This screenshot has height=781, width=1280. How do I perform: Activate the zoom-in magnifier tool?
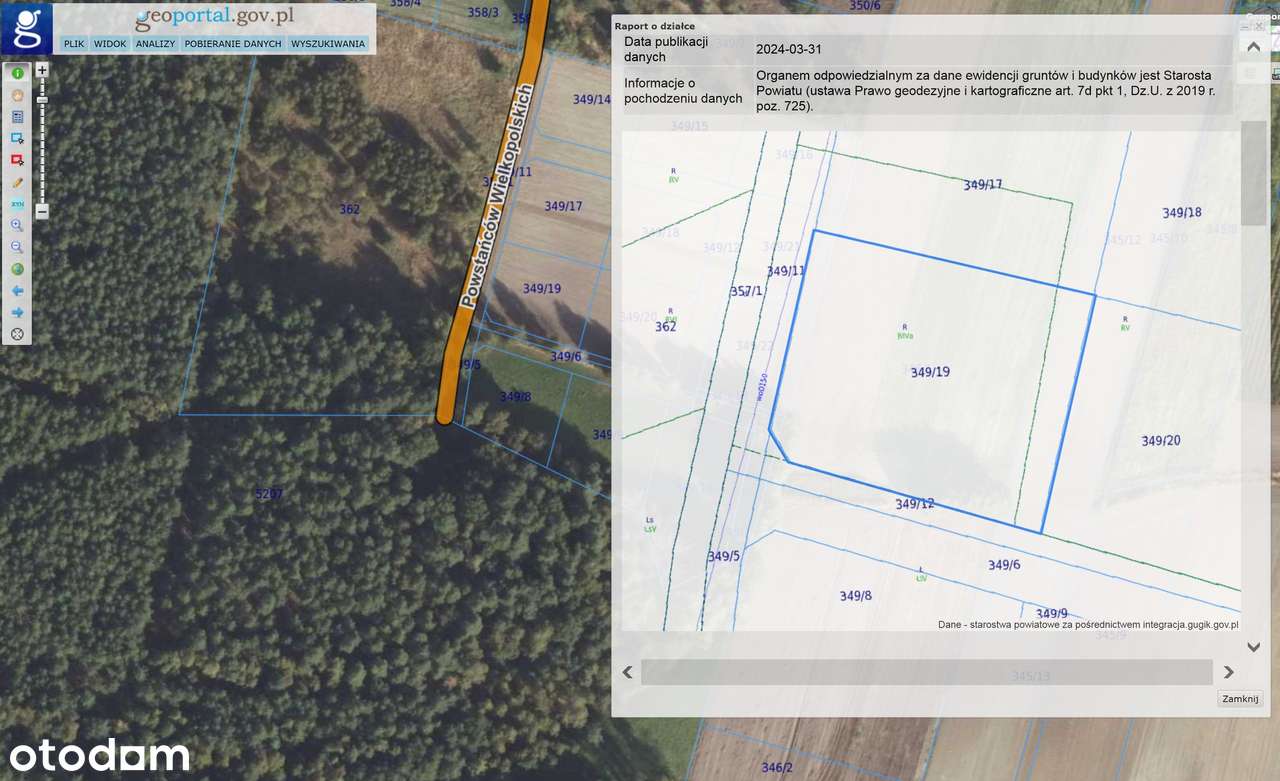tap(17, 226)
